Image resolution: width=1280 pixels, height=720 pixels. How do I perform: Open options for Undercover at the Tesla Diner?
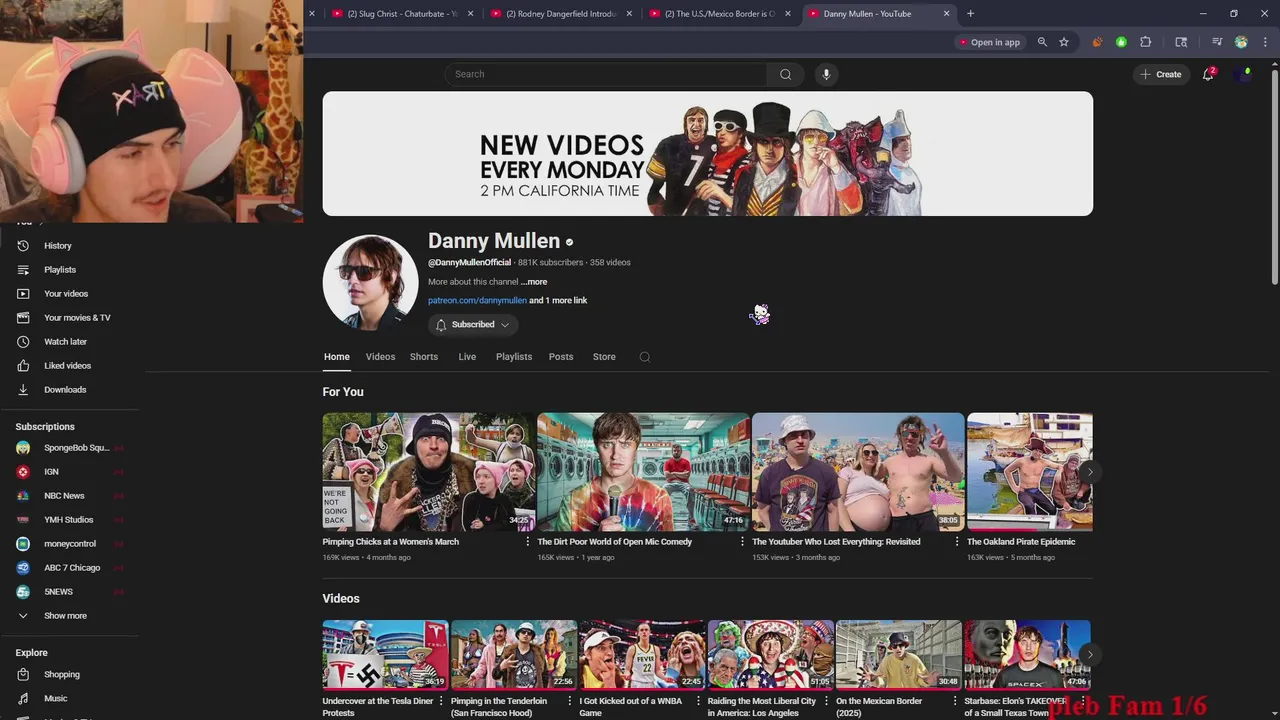[441, 702]
